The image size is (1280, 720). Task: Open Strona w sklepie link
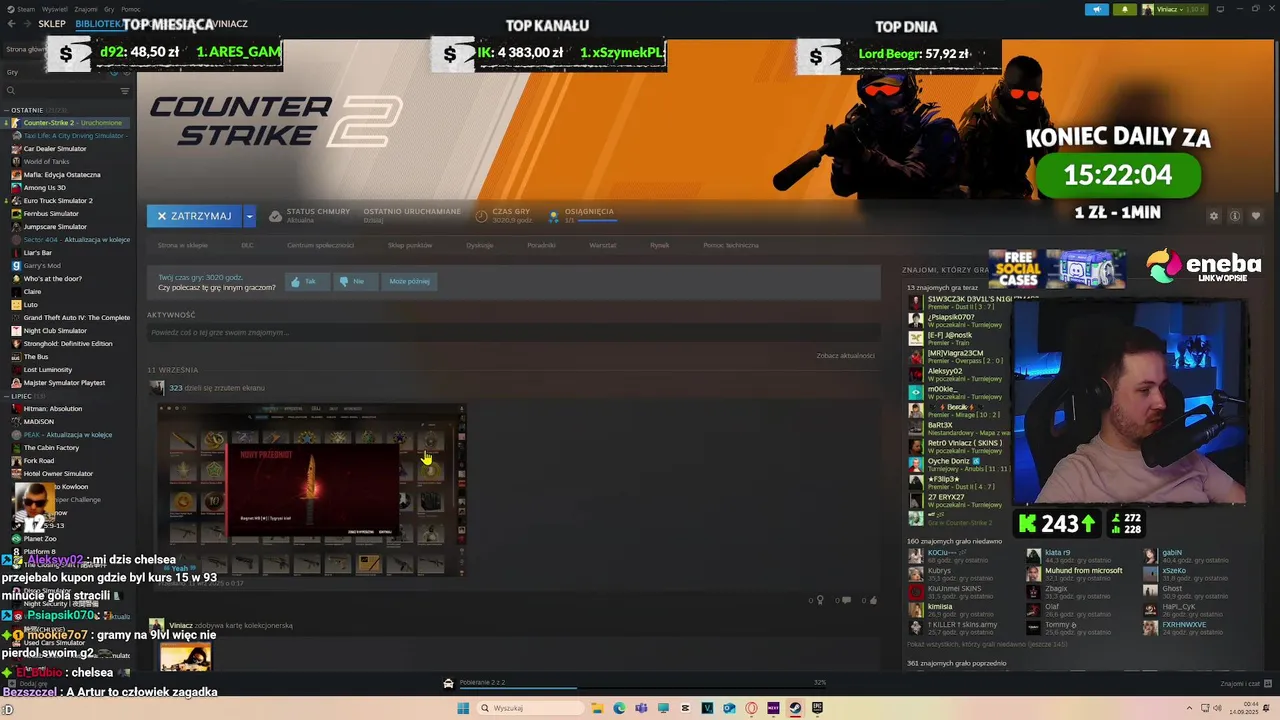coord(182,245)
